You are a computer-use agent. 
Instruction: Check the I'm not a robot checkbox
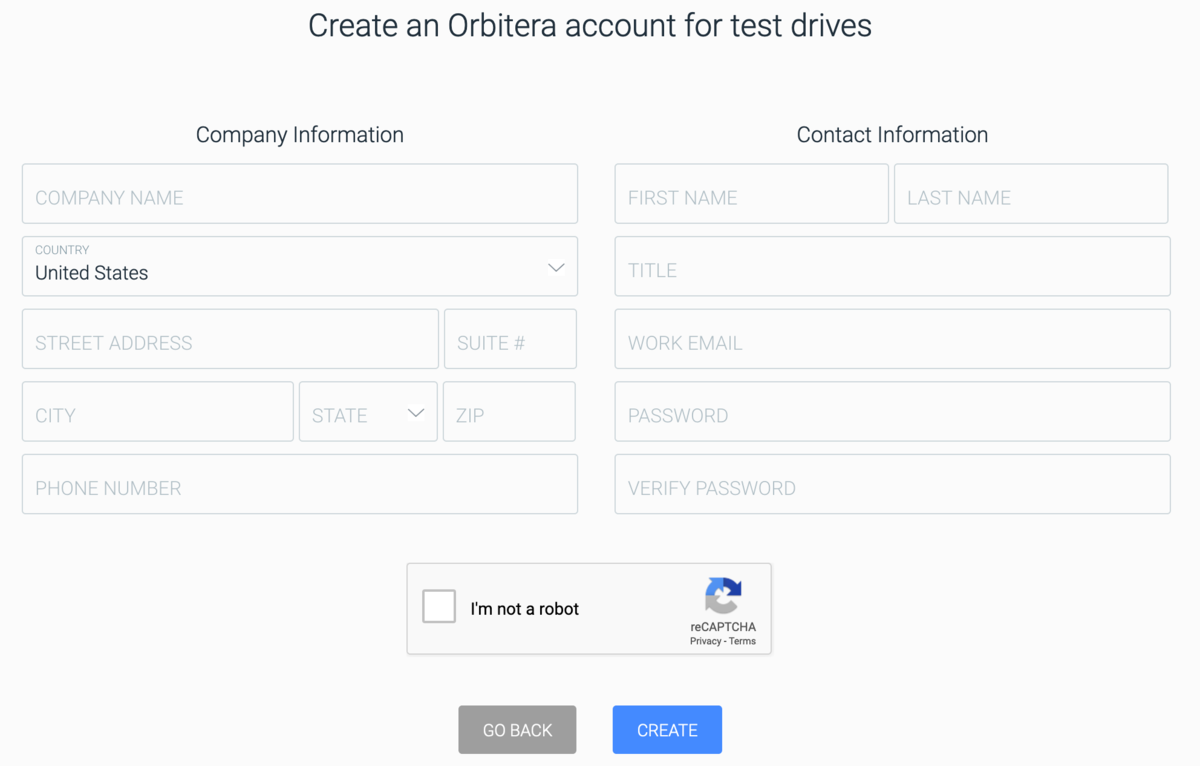439,605
